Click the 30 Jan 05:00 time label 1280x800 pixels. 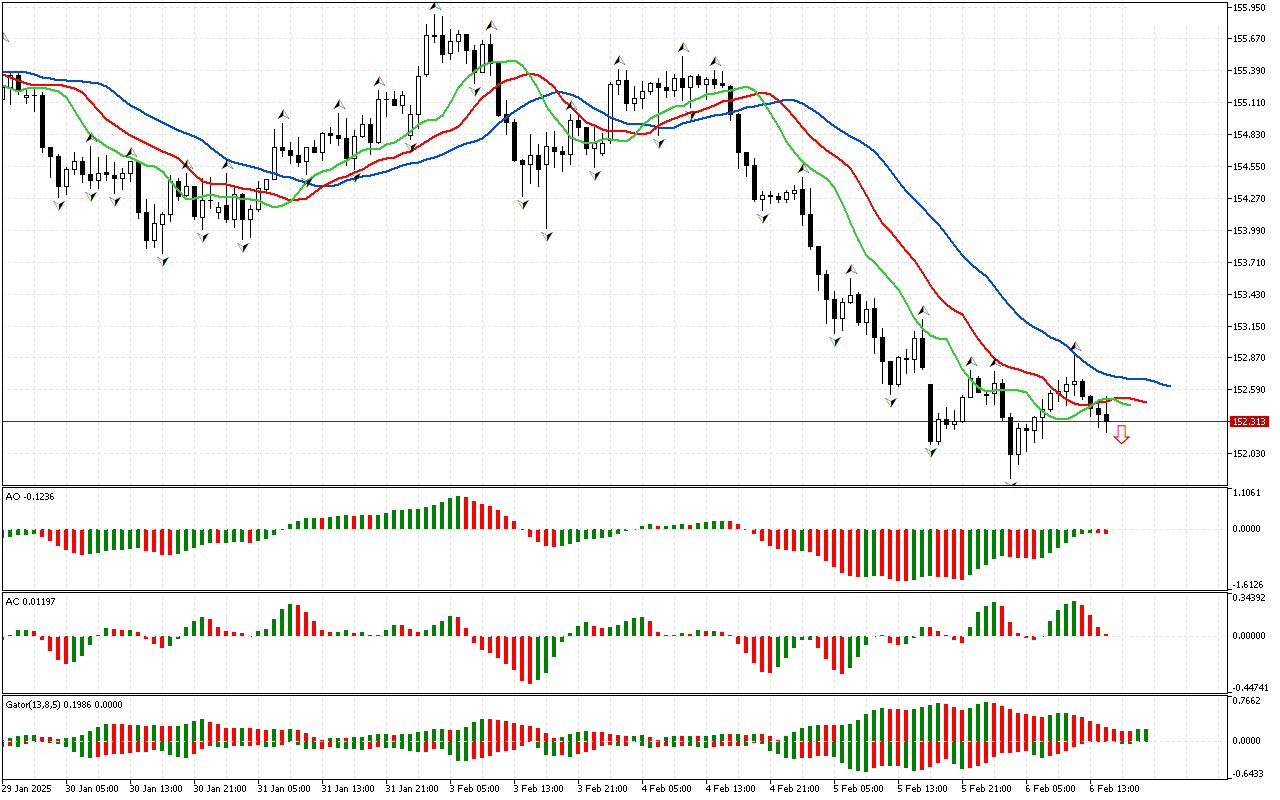[90, 789]
